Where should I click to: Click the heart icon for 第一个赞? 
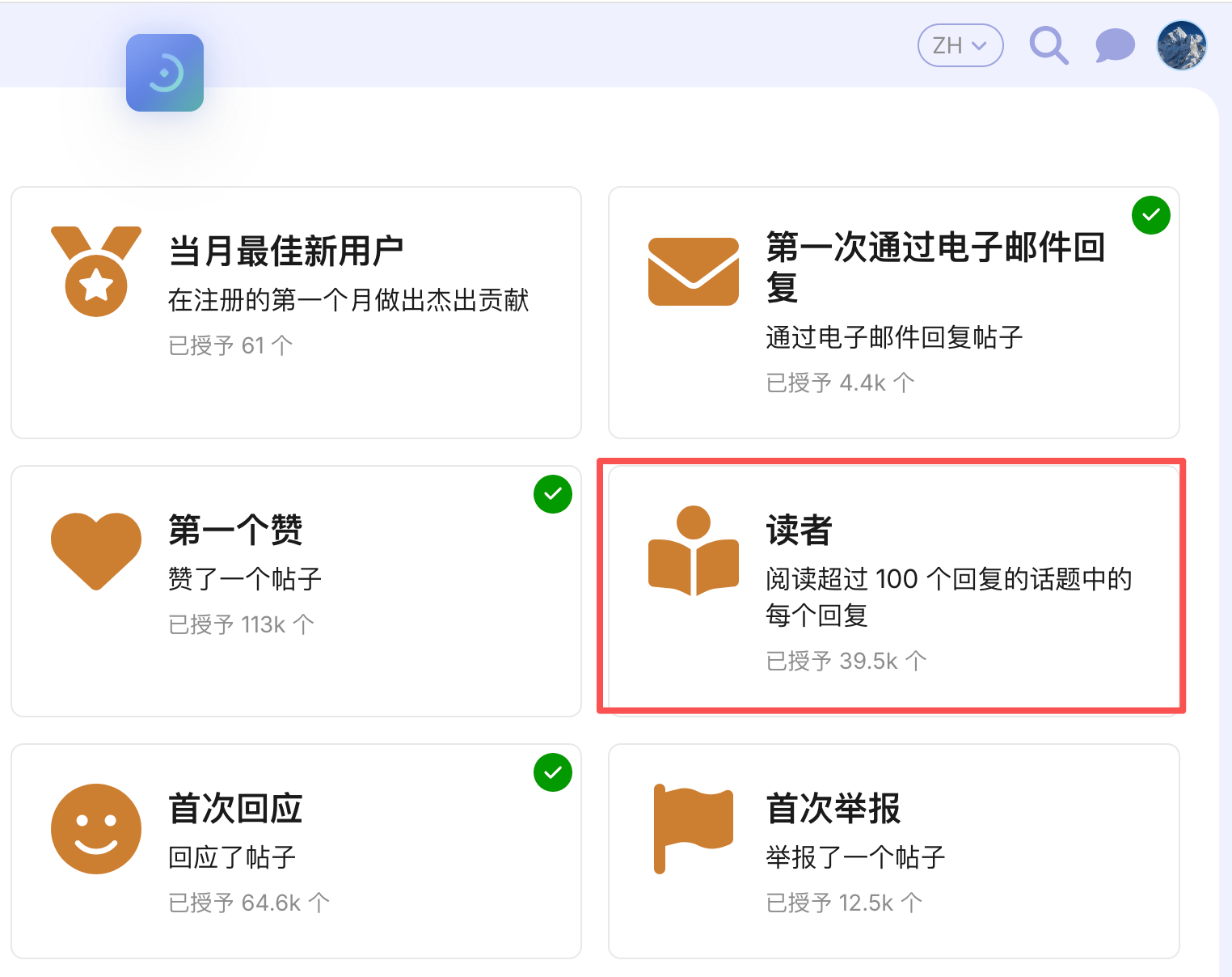click(96, 551)
